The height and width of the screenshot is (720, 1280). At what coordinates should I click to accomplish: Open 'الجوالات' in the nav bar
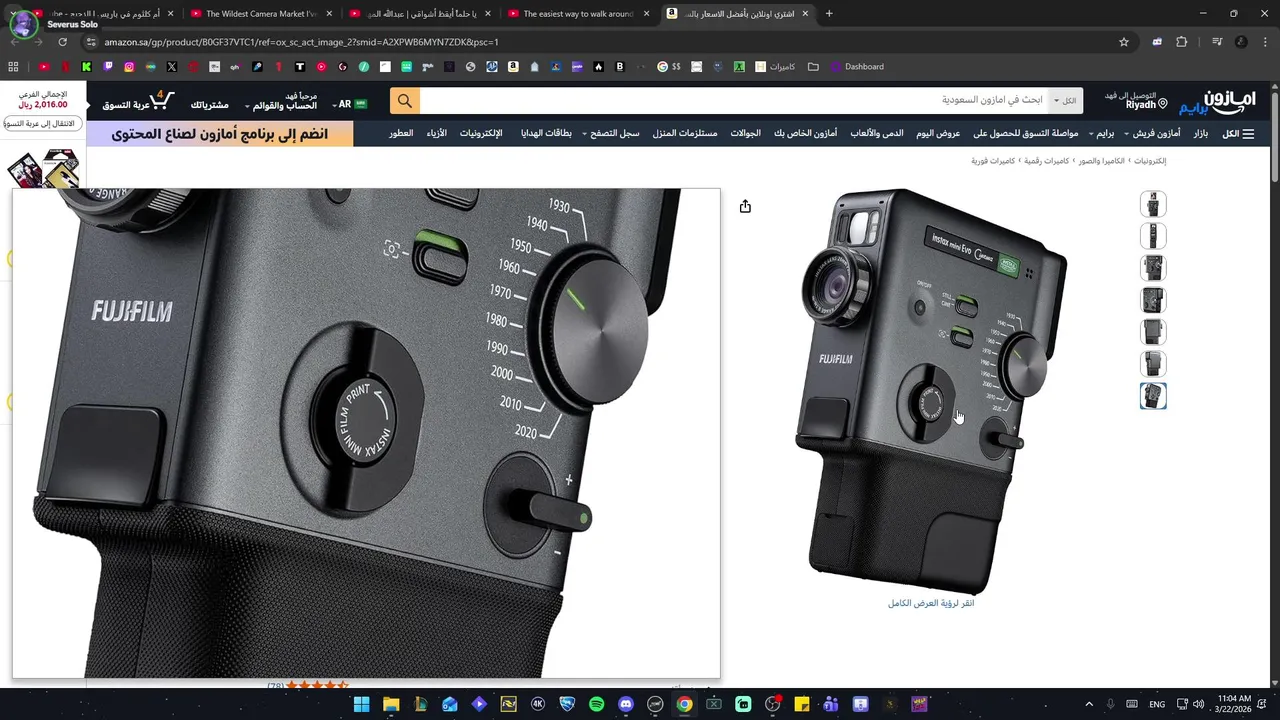pyautogui.click(x=745, y=133)
